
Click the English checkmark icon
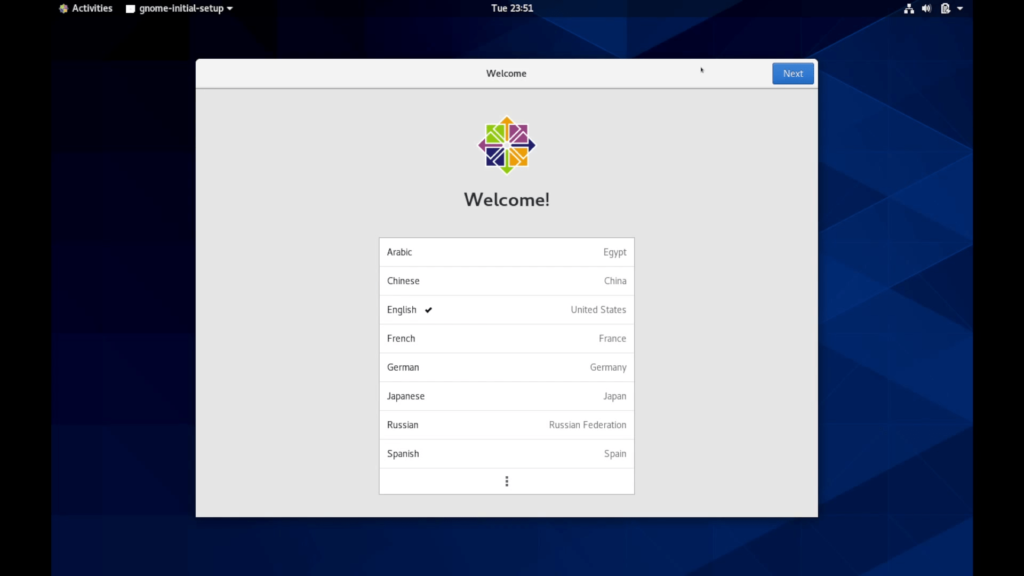pyautogui.click(x=428, y=310)
